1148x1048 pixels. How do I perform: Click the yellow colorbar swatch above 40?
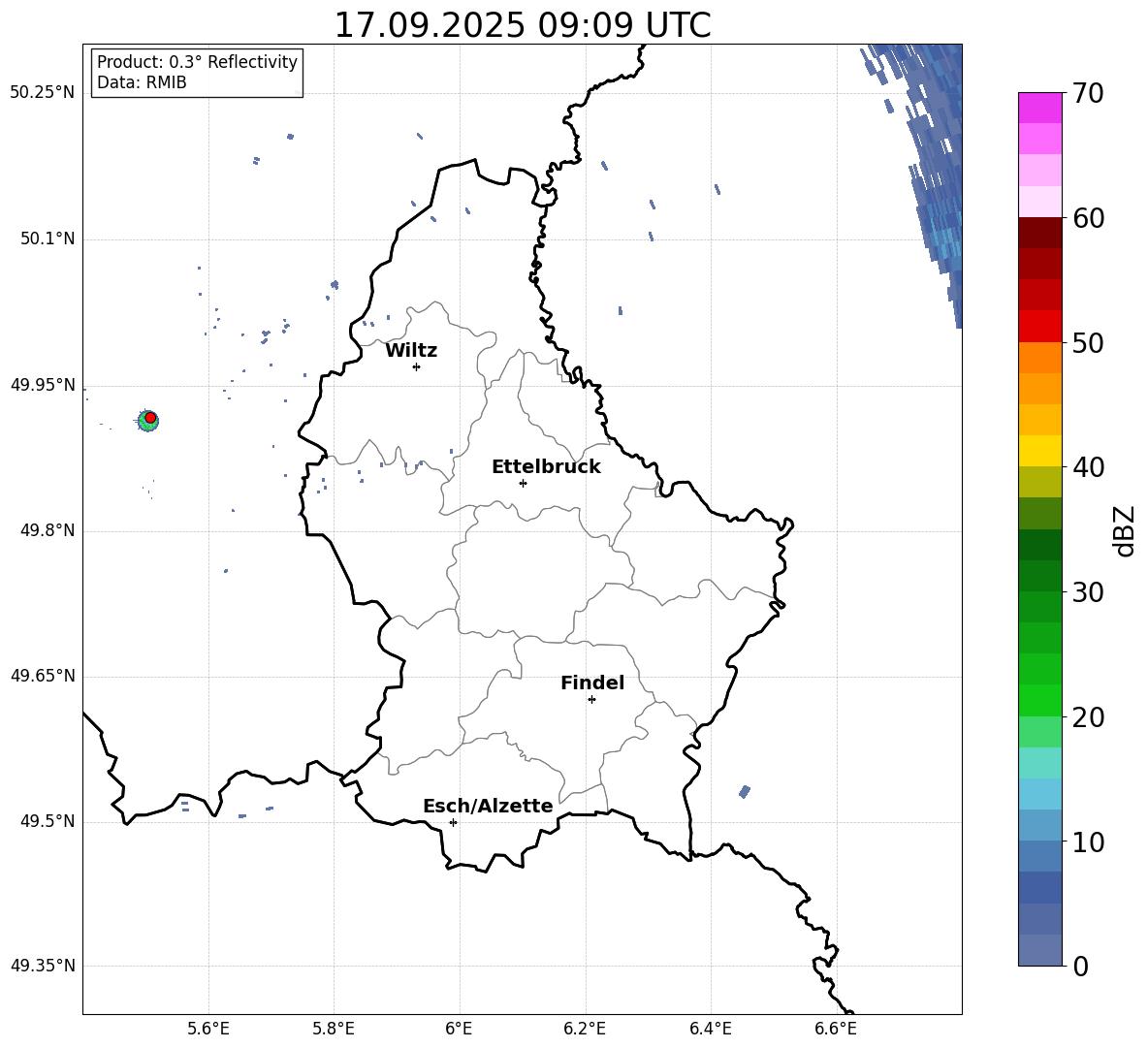pos(1039,451)
